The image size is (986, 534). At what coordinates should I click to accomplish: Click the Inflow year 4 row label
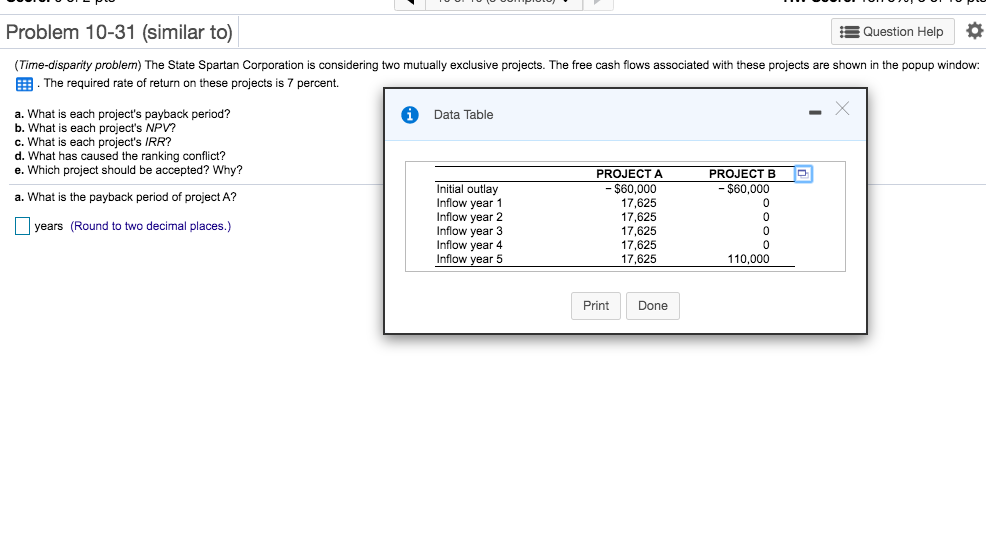pyautogui.click(x=470, y=245)
